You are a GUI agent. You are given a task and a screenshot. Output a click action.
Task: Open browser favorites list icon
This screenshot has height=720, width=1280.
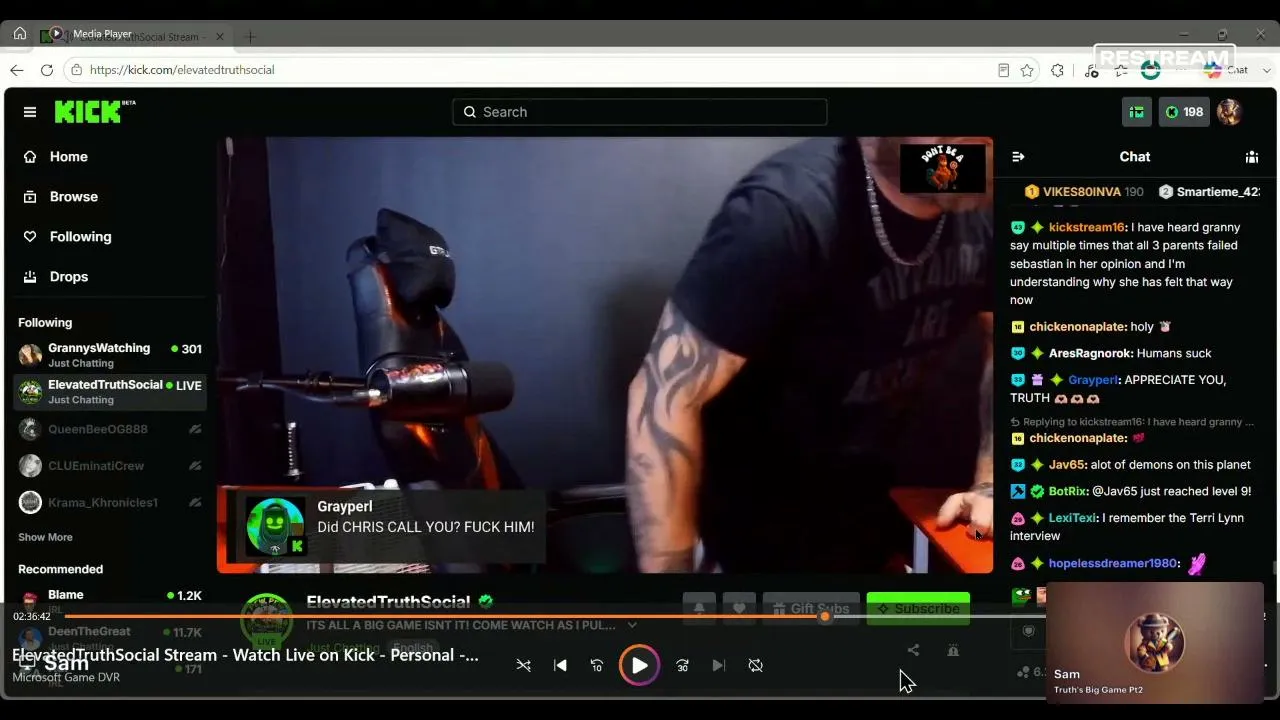click(1122, 70)
